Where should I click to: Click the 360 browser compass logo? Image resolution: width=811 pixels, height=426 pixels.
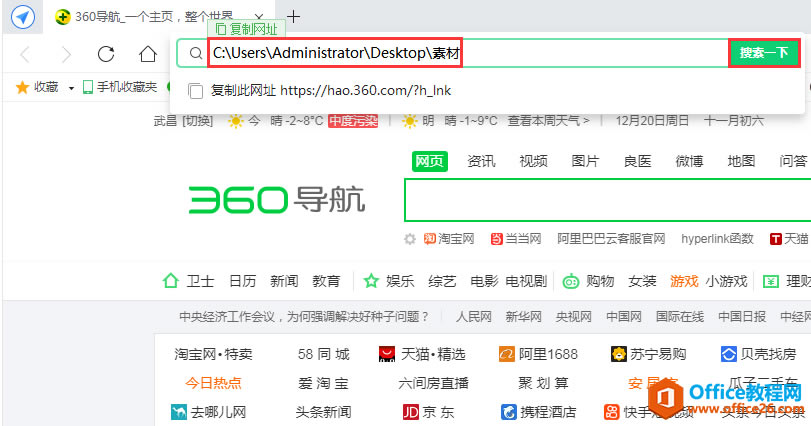(x=23, y=17)
